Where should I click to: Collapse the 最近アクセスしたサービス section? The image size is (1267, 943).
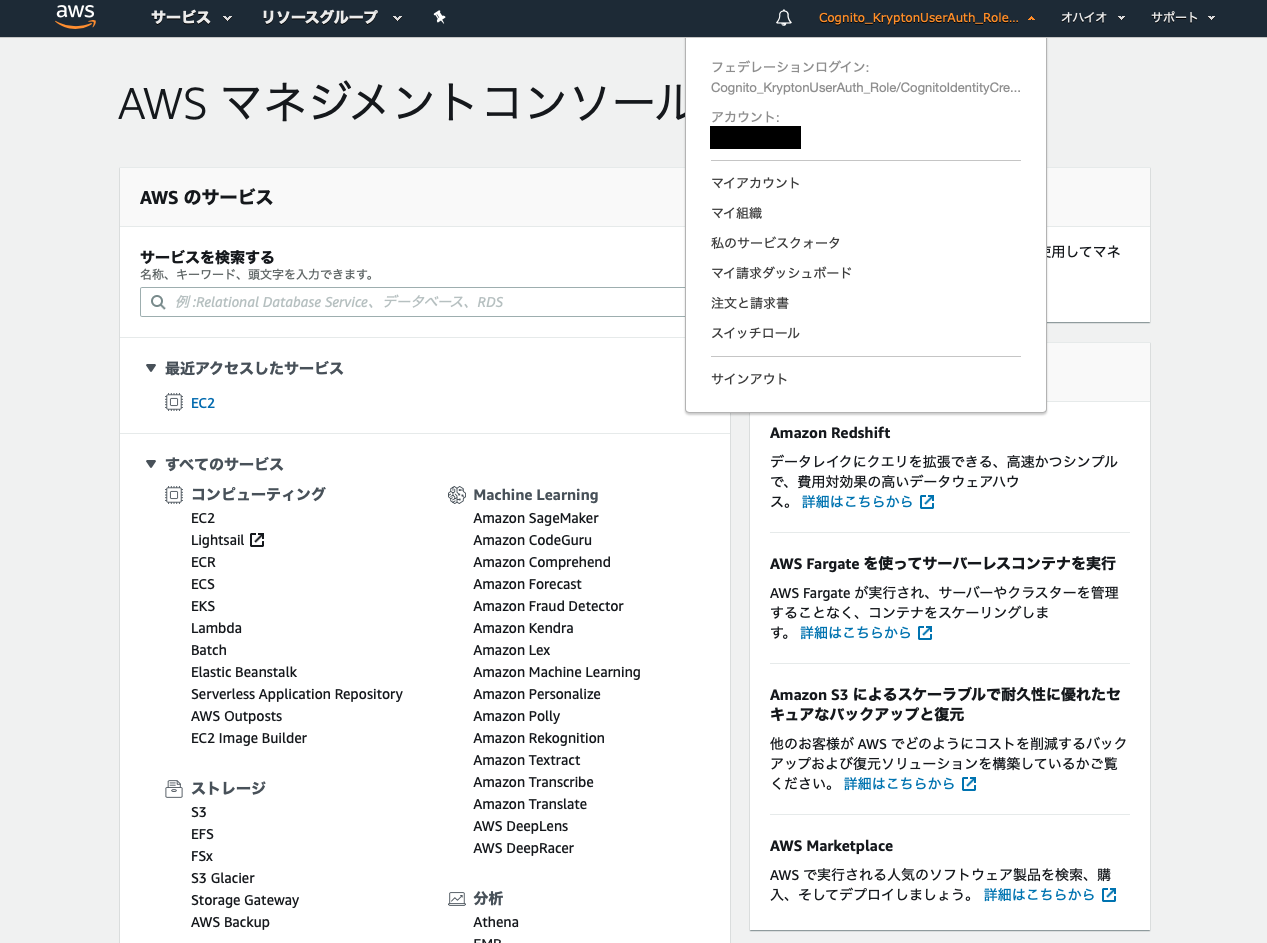[150, 368]
